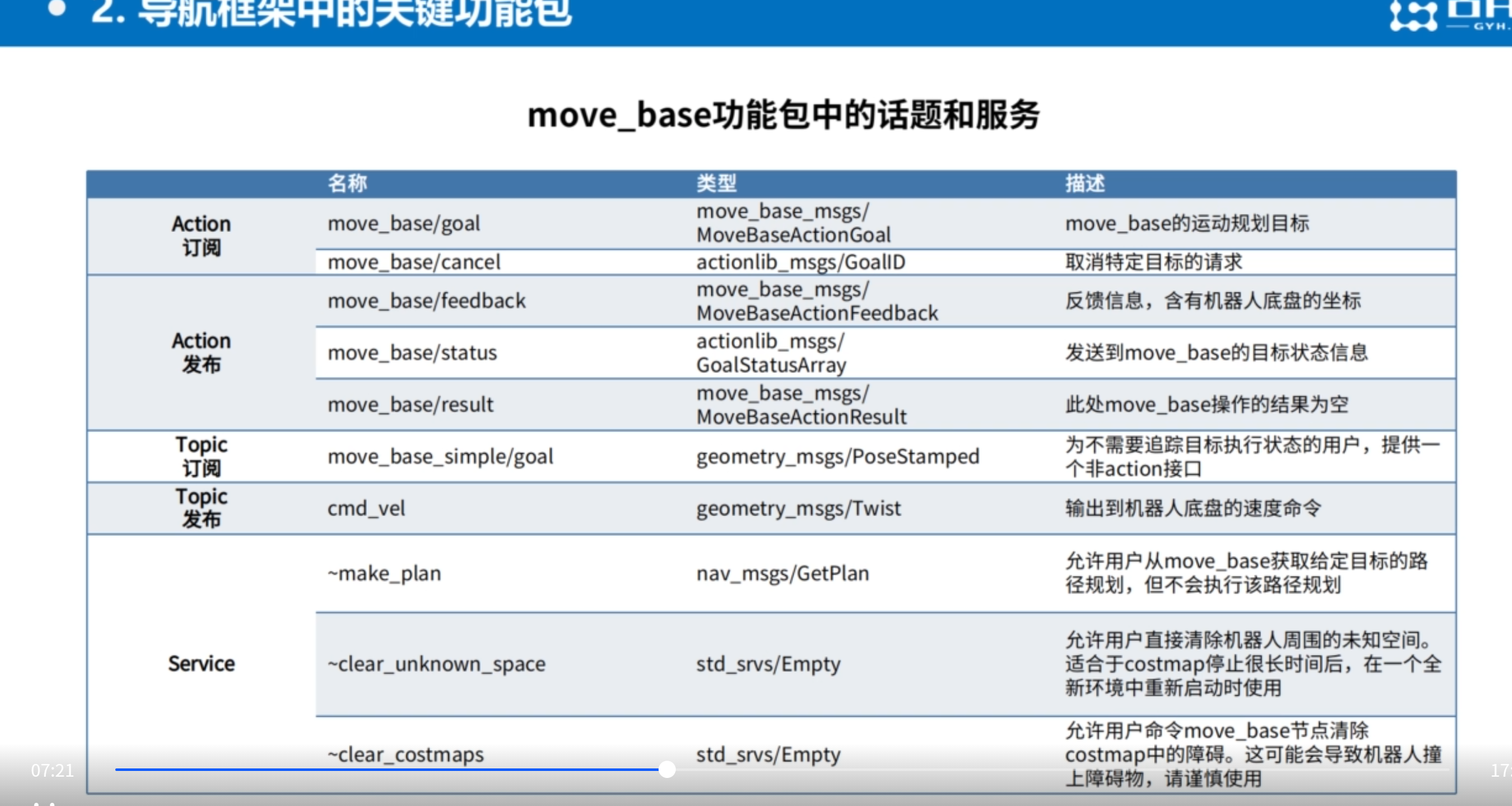Click the cmd_vel topic cell
Image resolution: width=1512 pixels, height=806 pixels.
tap(366, 508)
